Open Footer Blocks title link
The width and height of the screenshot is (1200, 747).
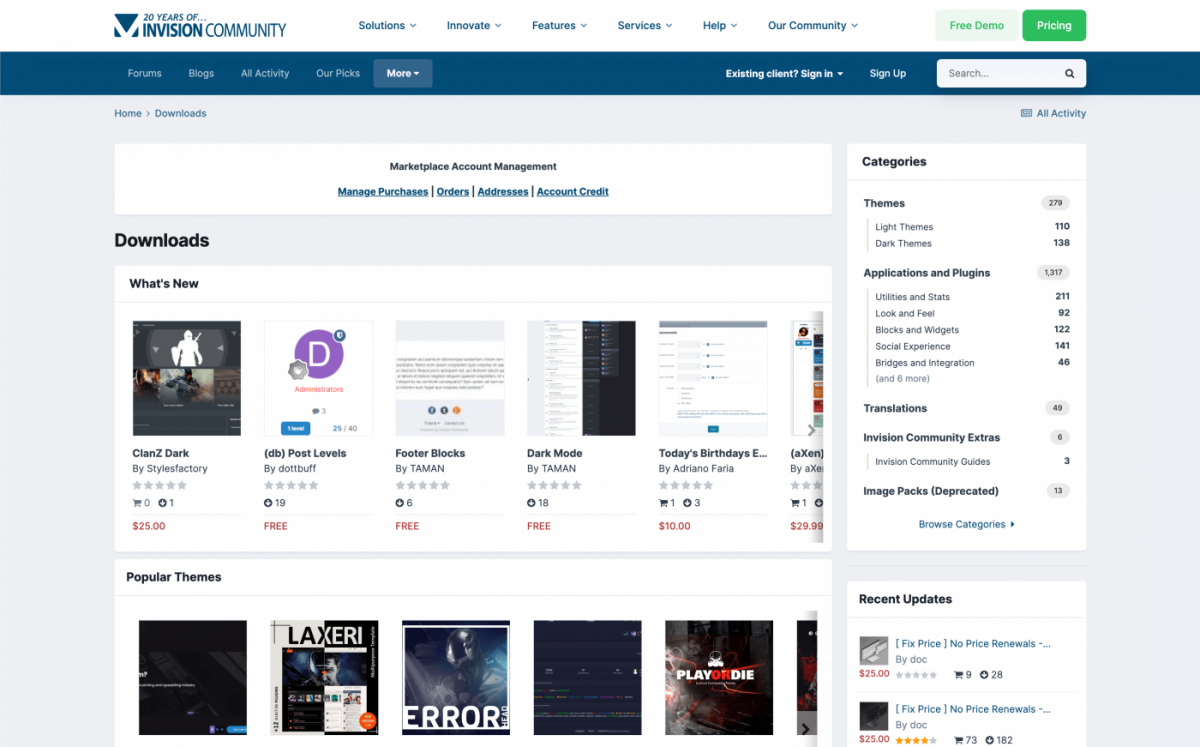pos(430,453)
